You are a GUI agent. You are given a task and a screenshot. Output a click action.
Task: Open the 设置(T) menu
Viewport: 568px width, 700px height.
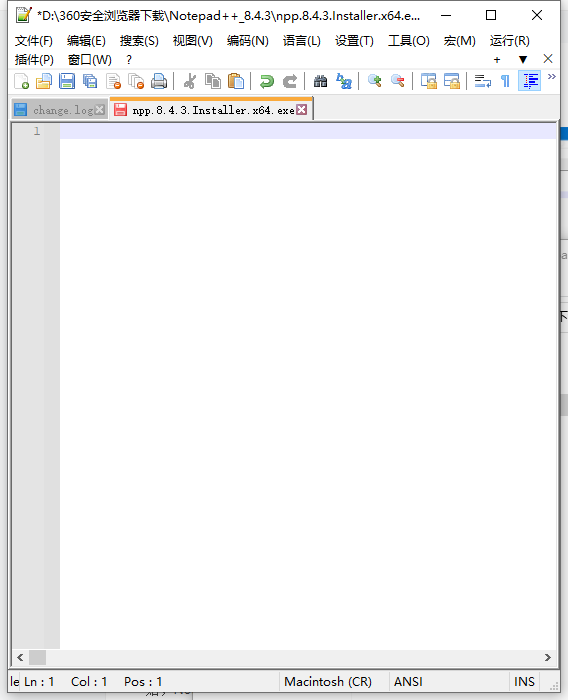[354, 41]
